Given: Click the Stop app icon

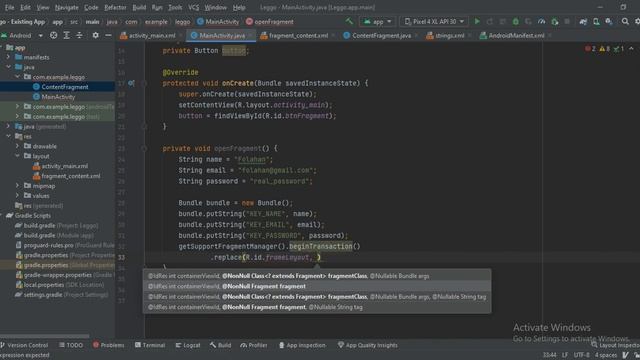Looking at the screenshot, I should 567,21.
